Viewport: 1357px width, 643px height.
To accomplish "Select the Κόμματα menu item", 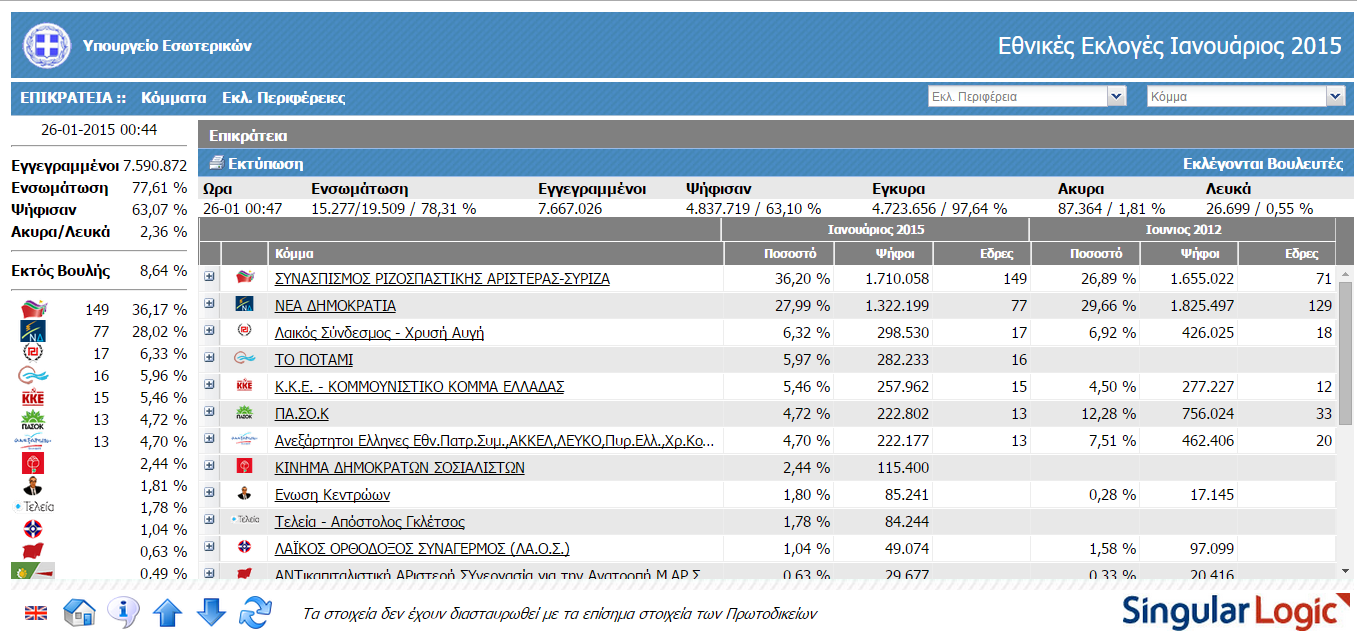I will click(173, 98).
